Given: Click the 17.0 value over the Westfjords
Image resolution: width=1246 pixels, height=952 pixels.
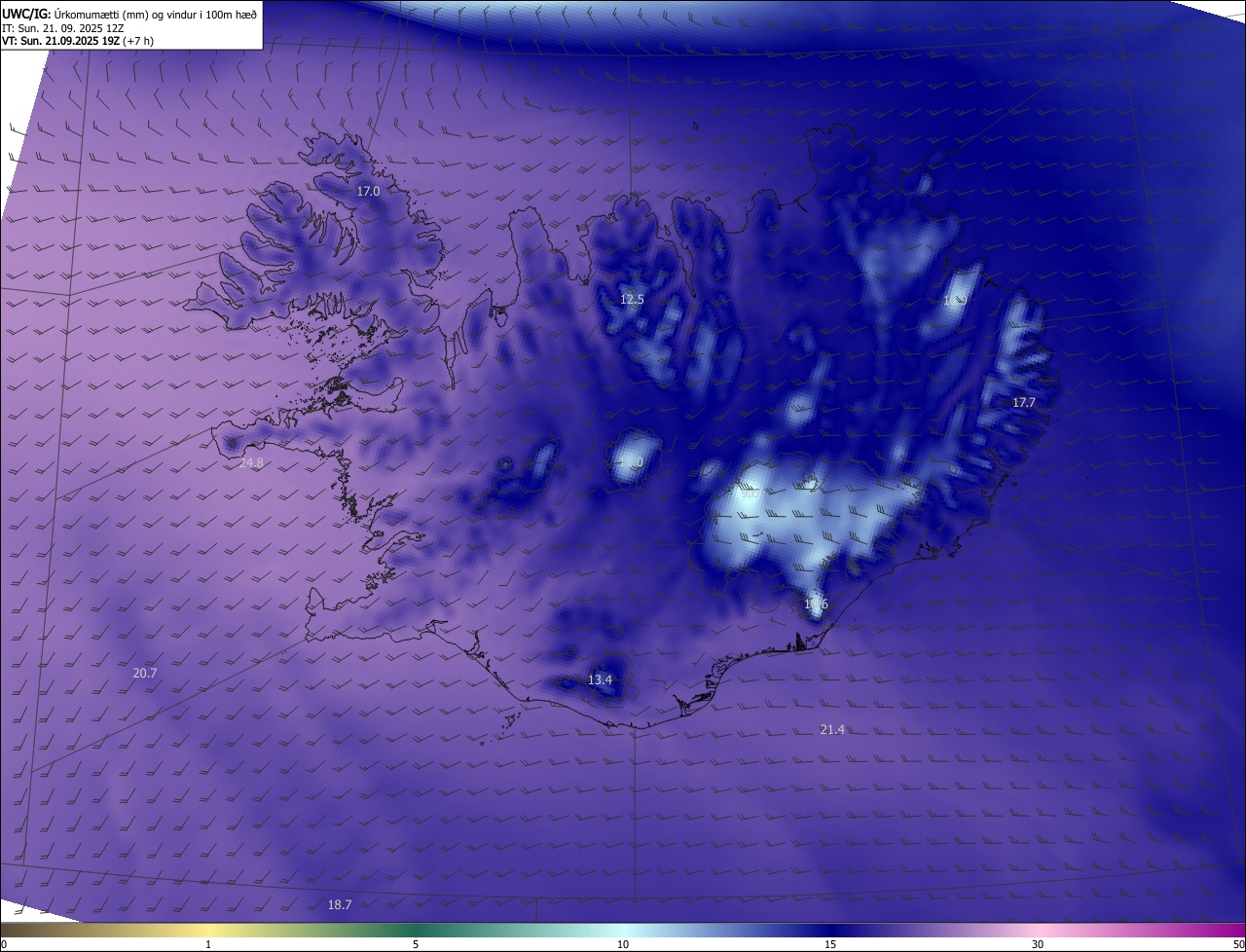Looking at the screenshot, I should coord(368,192).
